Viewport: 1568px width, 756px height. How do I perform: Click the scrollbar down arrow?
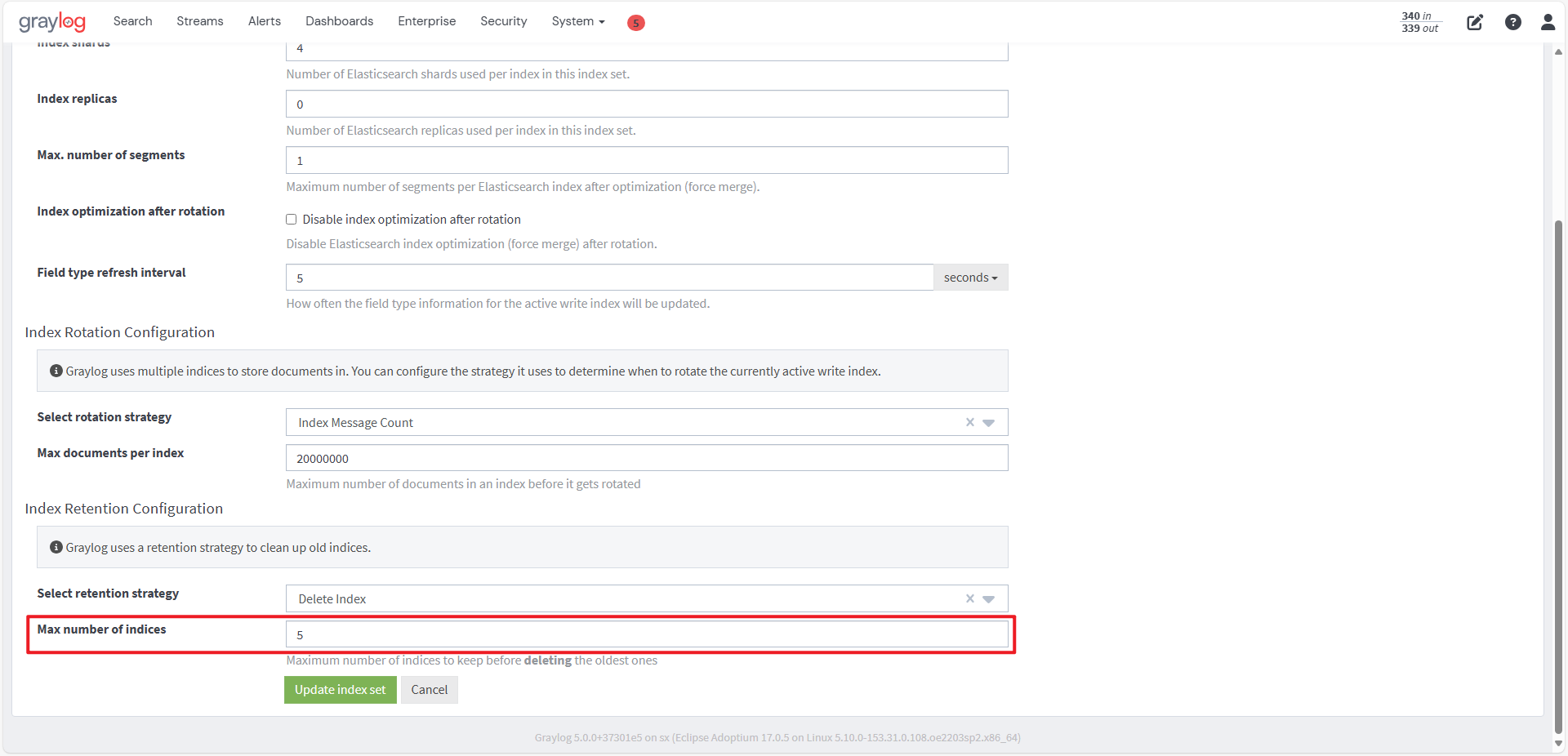pos(1558,744)
